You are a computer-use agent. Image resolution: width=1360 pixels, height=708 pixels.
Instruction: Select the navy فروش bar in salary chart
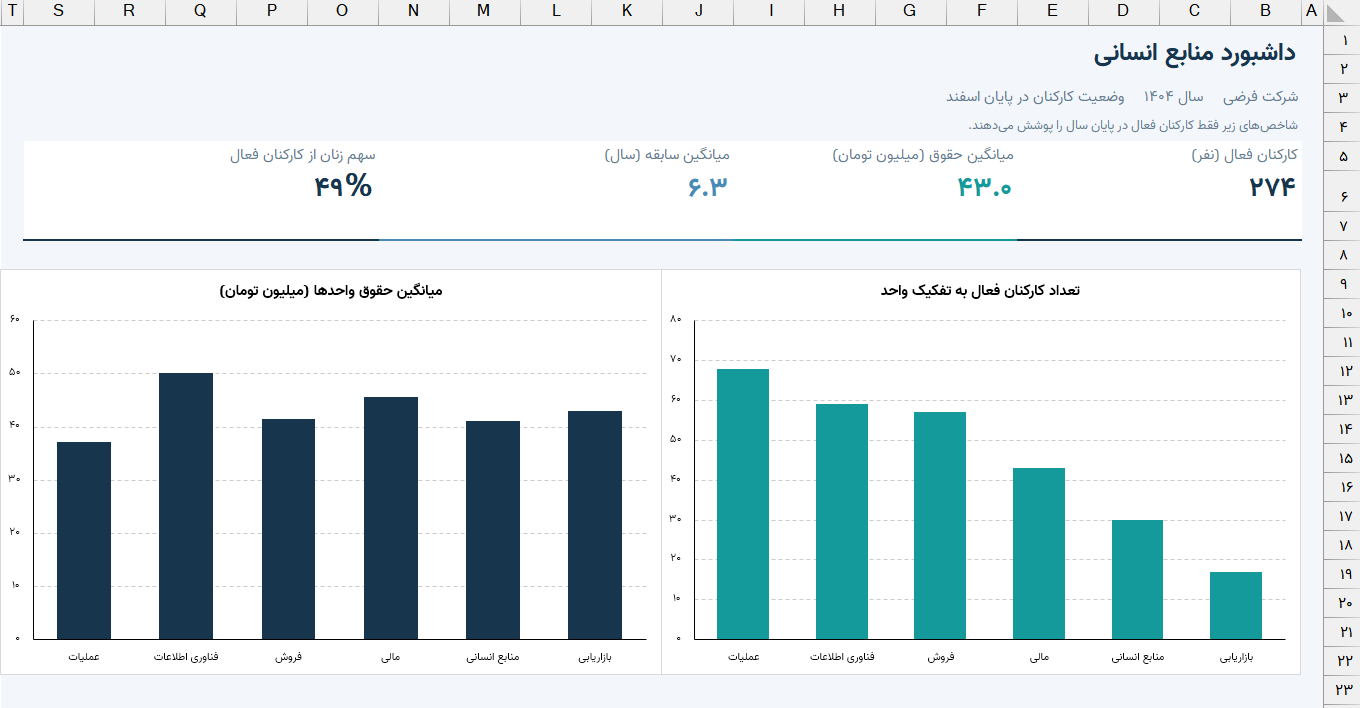pos(288,529)
